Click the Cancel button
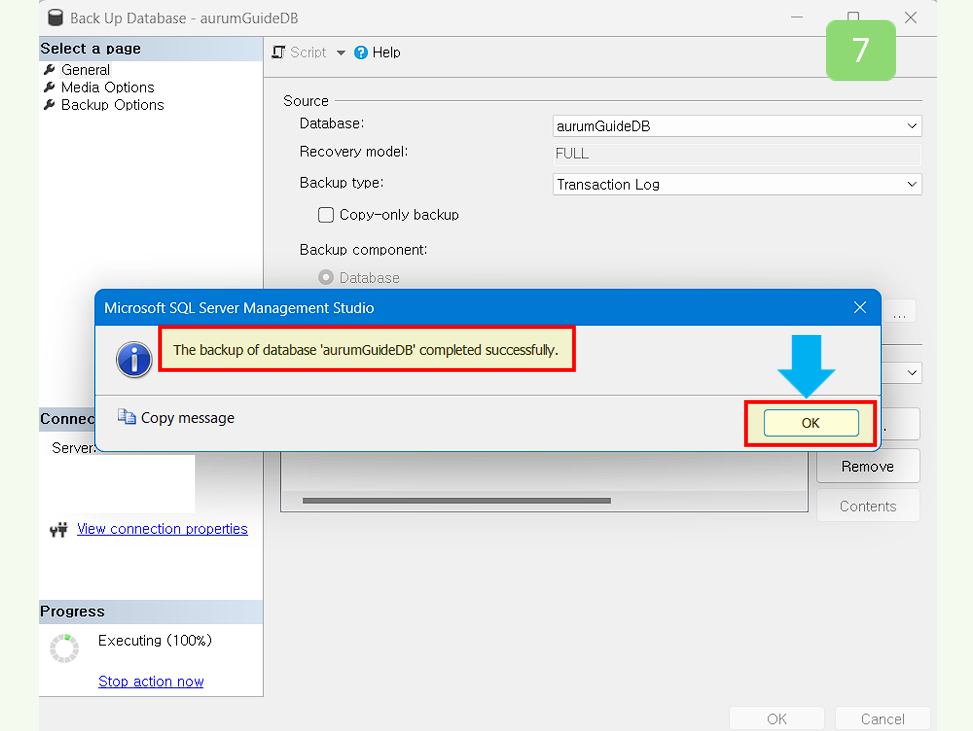 (x=882, y=719)
